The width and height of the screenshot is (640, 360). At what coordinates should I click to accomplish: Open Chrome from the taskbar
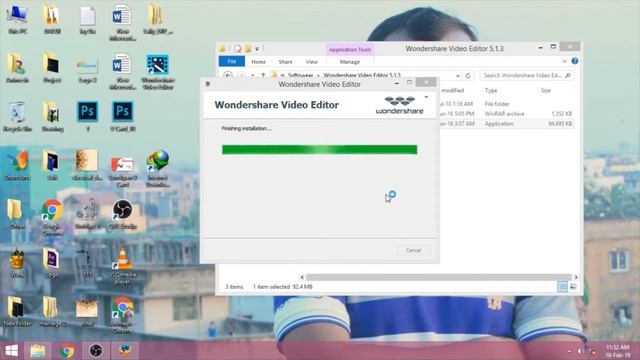click(x=67, y=351)
